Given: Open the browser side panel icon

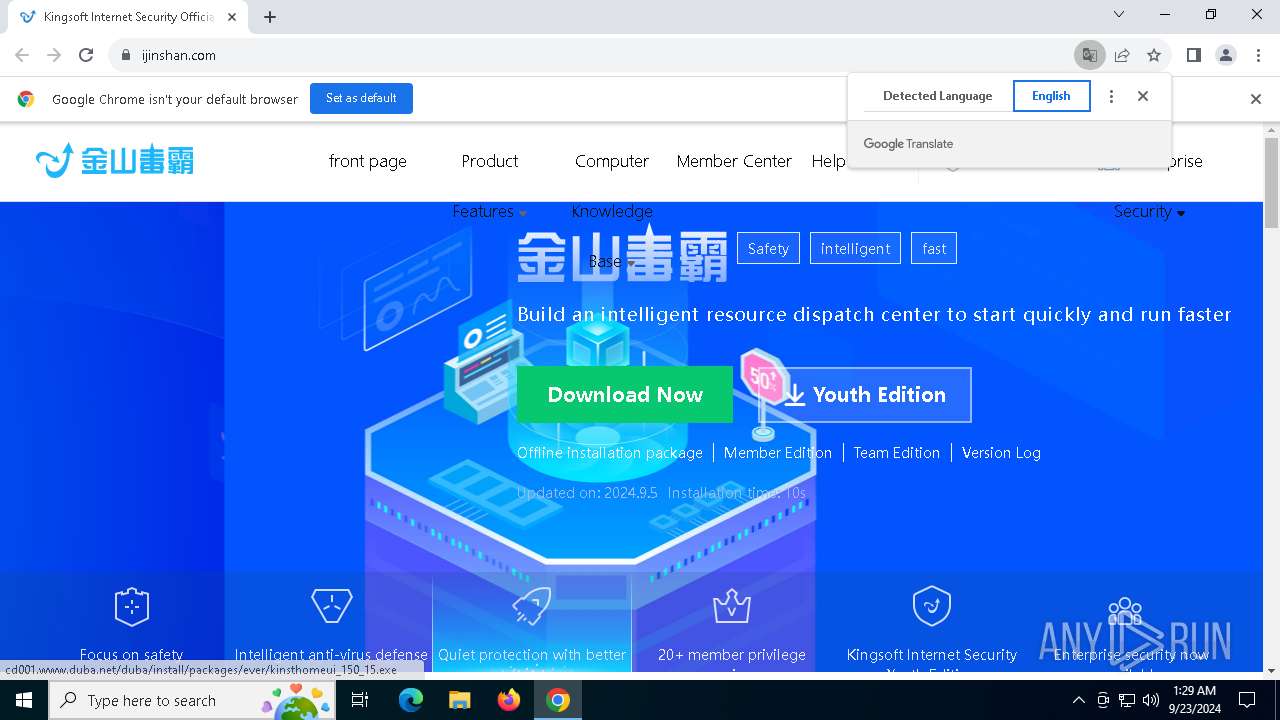Looking at the screenshot, I should click(1194, 55).
